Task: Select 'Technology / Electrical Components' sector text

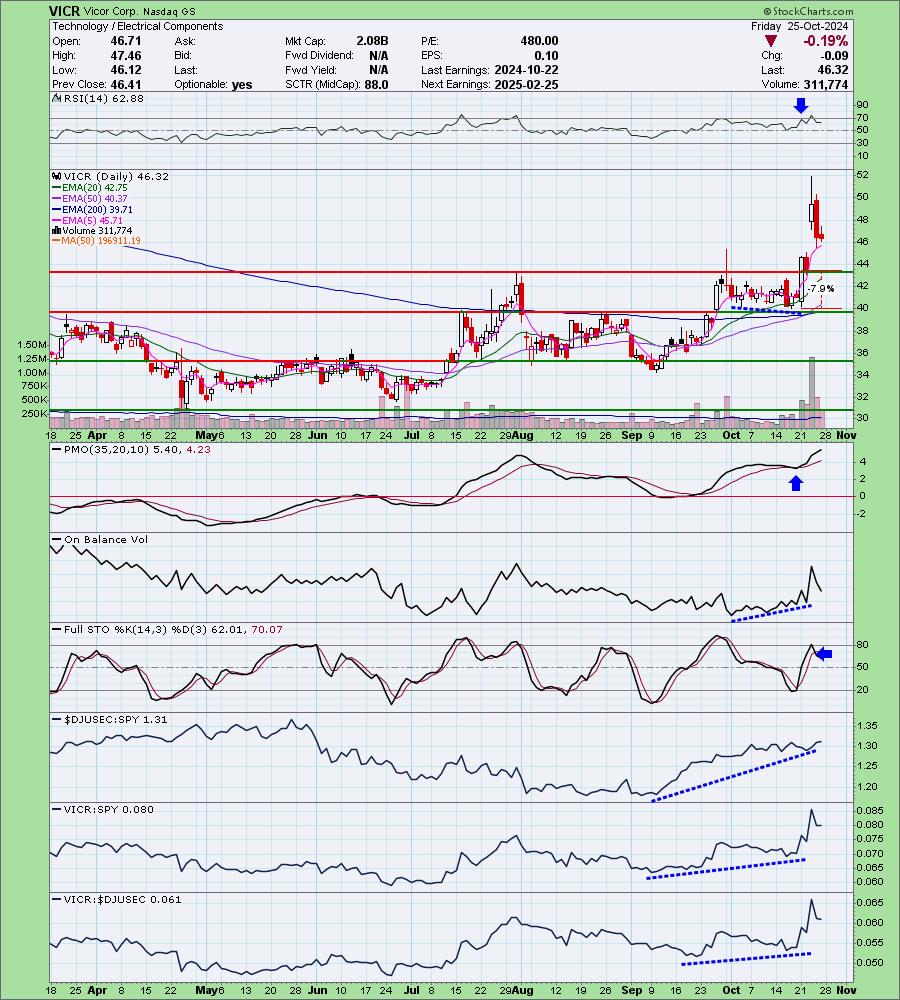Action: click(138, 26)
